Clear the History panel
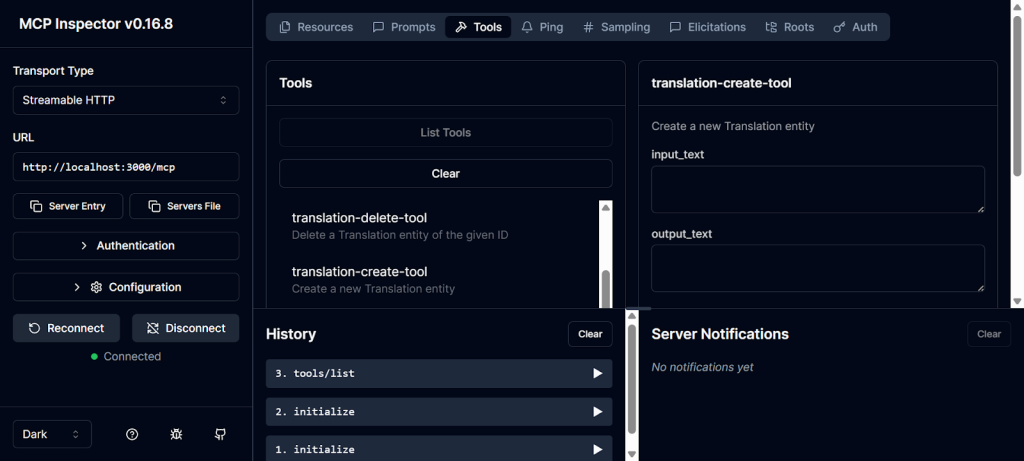Viewport: 1024px width, 461px height. [590, 334]
